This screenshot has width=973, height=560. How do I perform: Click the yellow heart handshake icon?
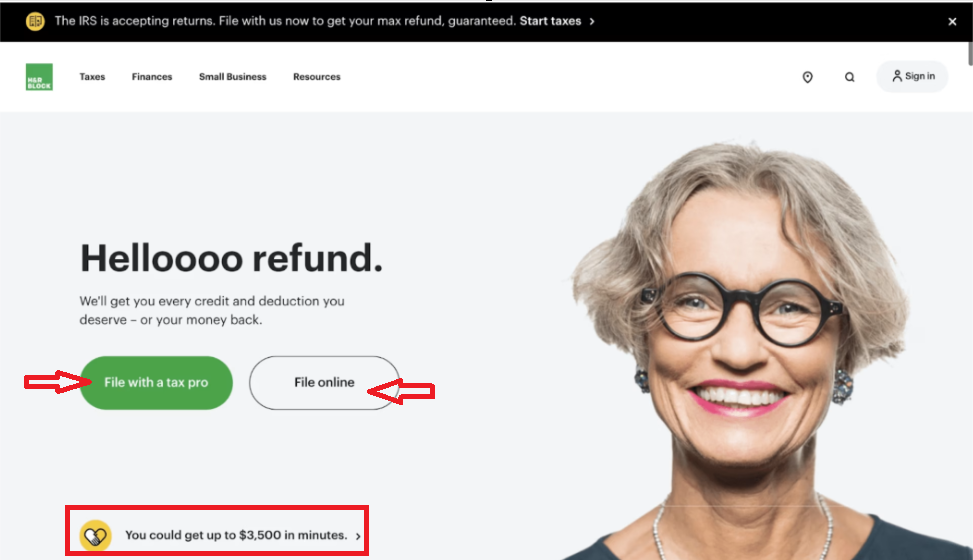[x=96, y=536]
